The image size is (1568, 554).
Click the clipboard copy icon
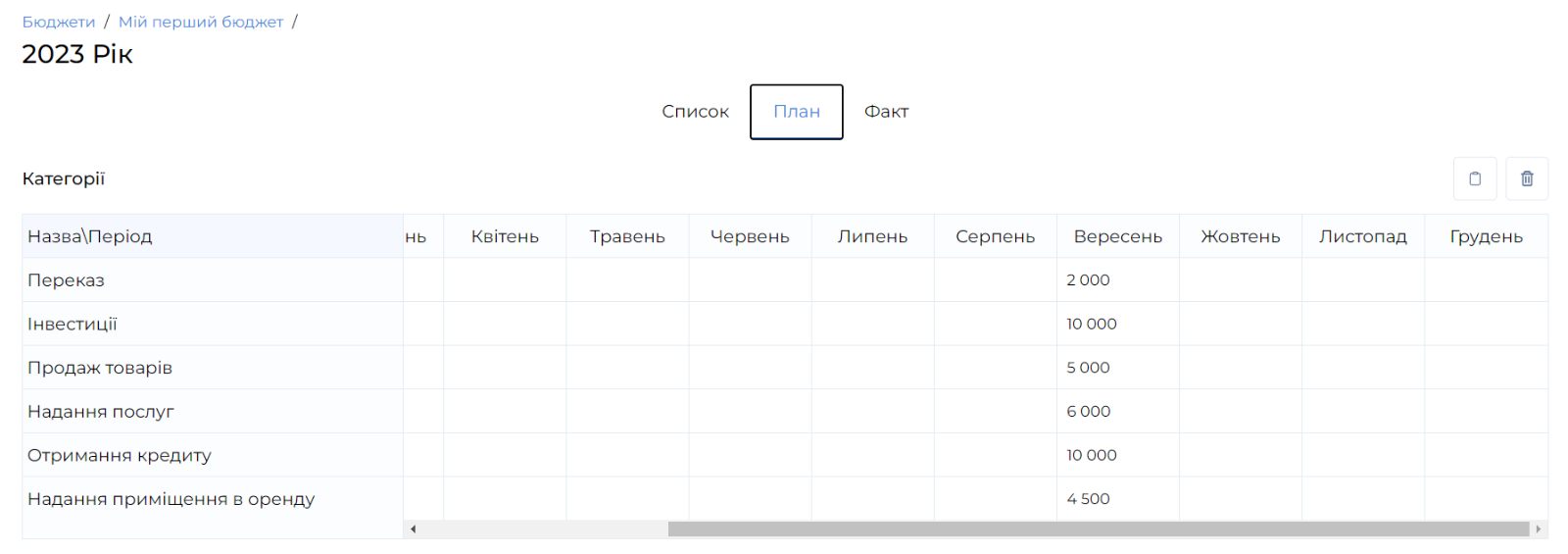(1474, 178)
